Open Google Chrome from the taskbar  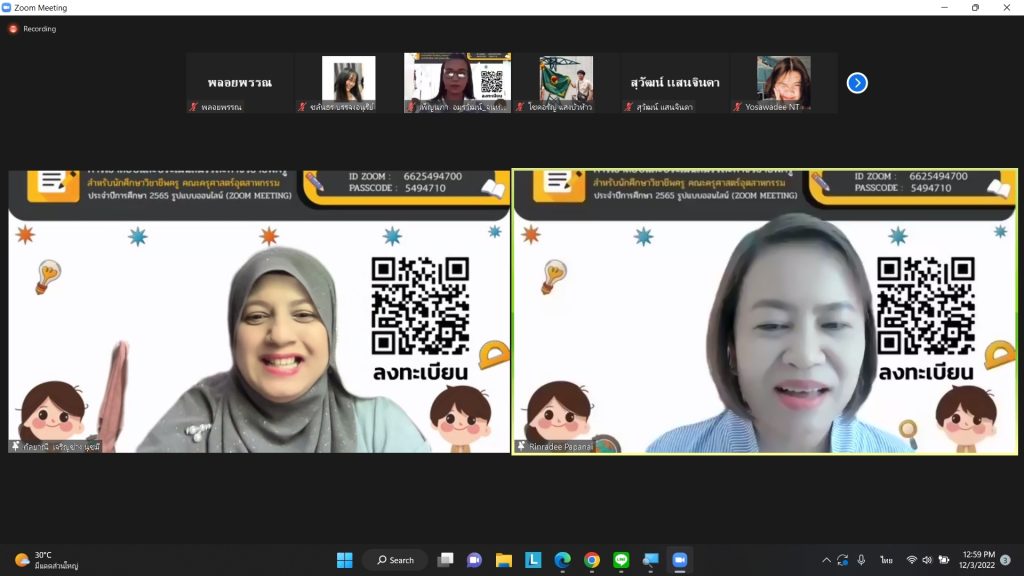[592, 560]
